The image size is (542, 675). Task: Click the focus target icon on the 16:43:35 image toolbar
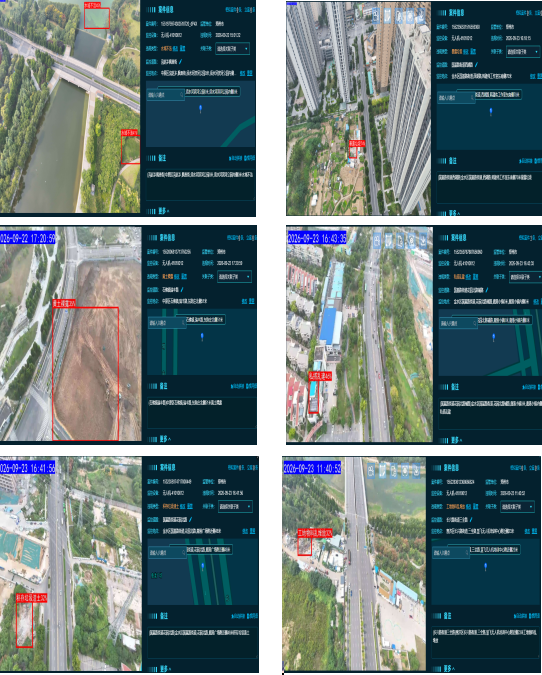[x=412, y=240]
